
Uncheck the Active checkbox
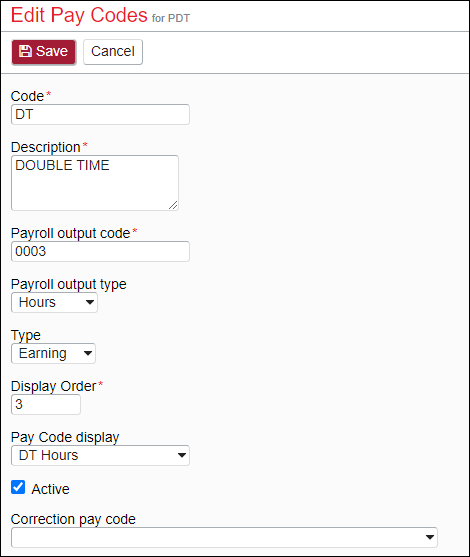click(x=18, y=487)
